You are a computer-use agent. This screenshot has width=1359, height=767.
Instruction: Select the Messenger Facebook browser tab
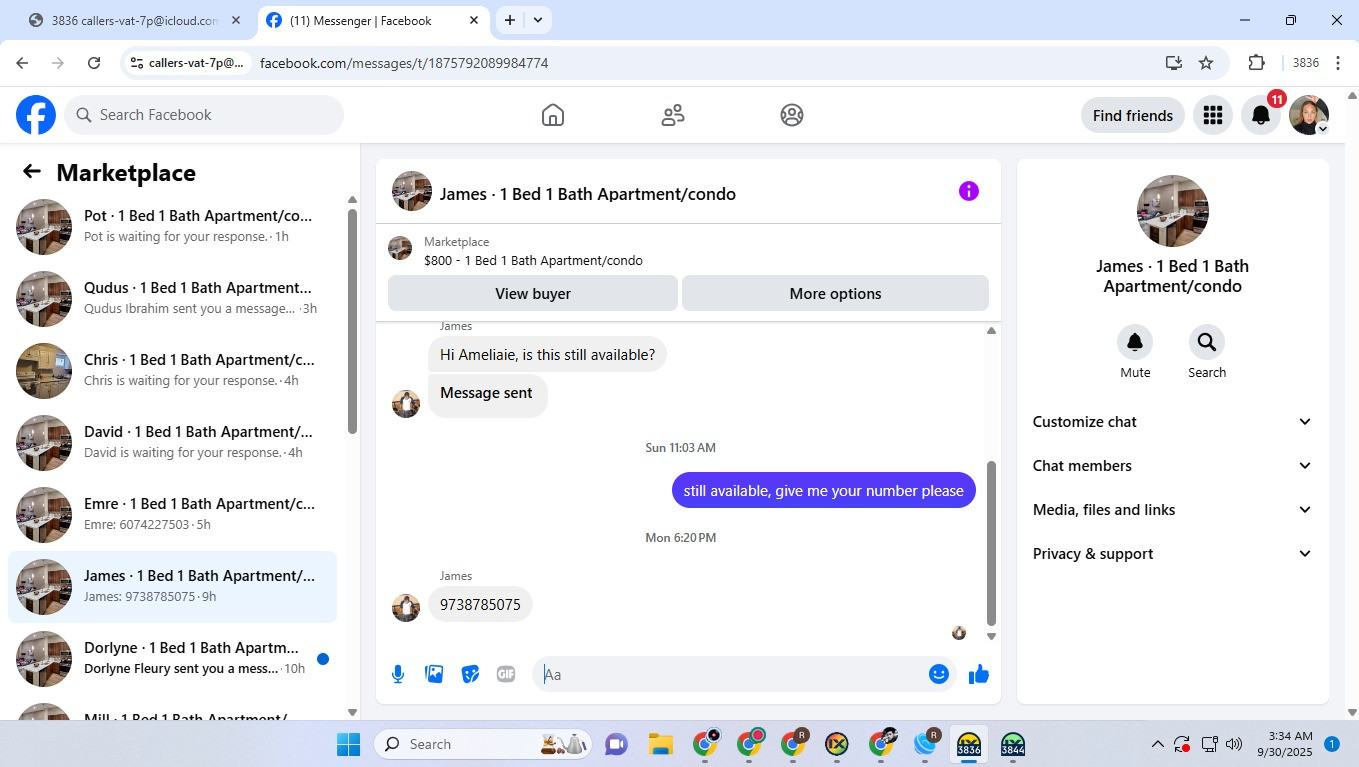[x=371, y=20]
